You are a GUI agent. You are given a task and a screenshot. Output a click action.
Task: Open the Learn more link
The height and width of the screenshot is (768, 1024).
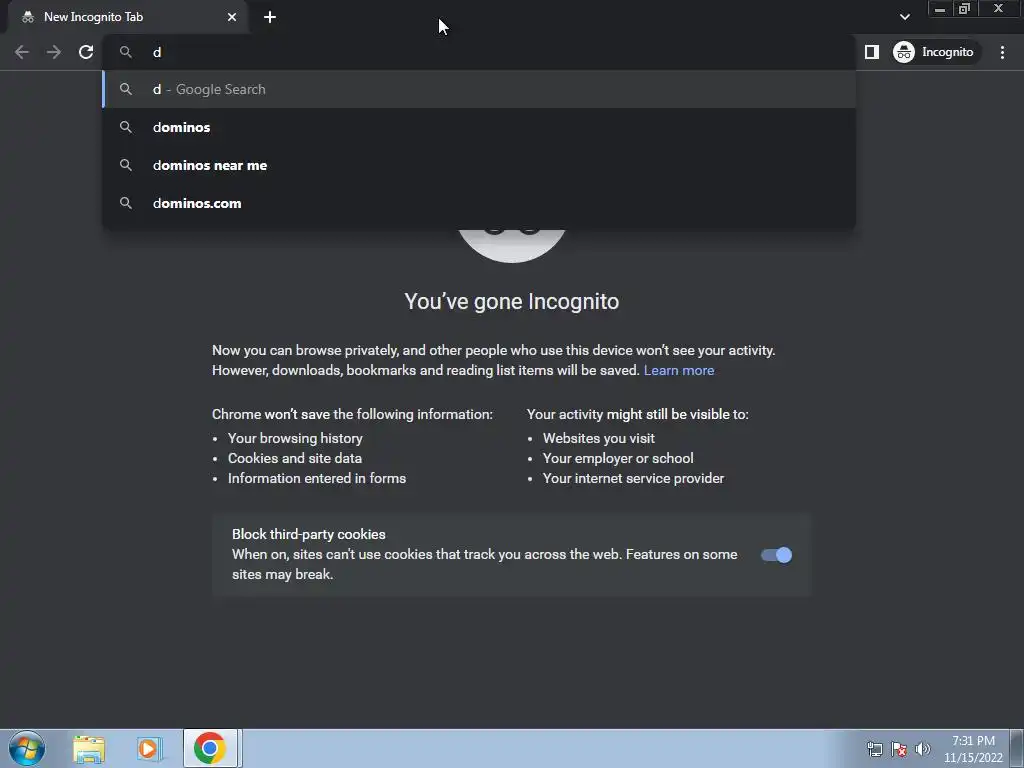tap(679, 370)
